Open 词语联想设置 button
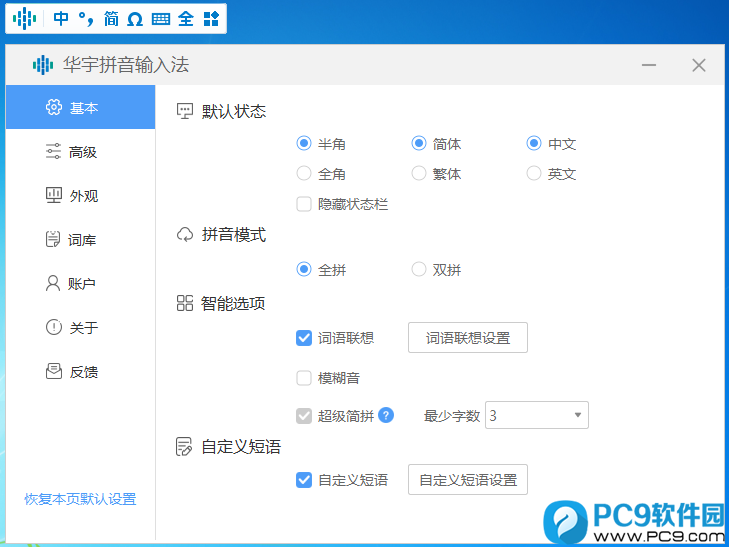The height and width of the screenshot is (547, 729). pyautogui.click(x=468, y=337)
